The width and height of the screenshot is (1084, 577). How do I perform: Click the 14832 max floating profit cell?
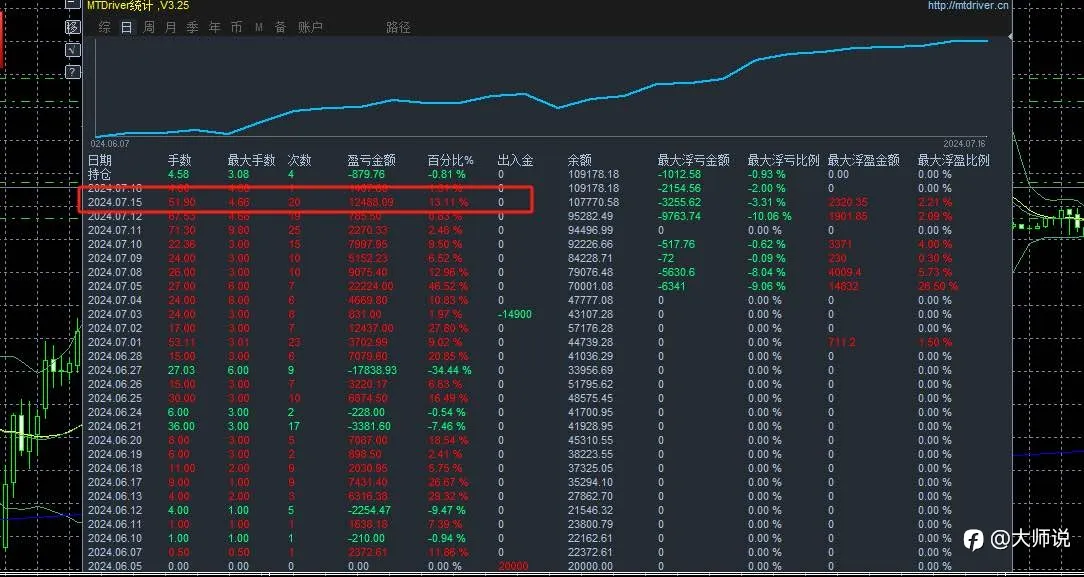point(844,286)
